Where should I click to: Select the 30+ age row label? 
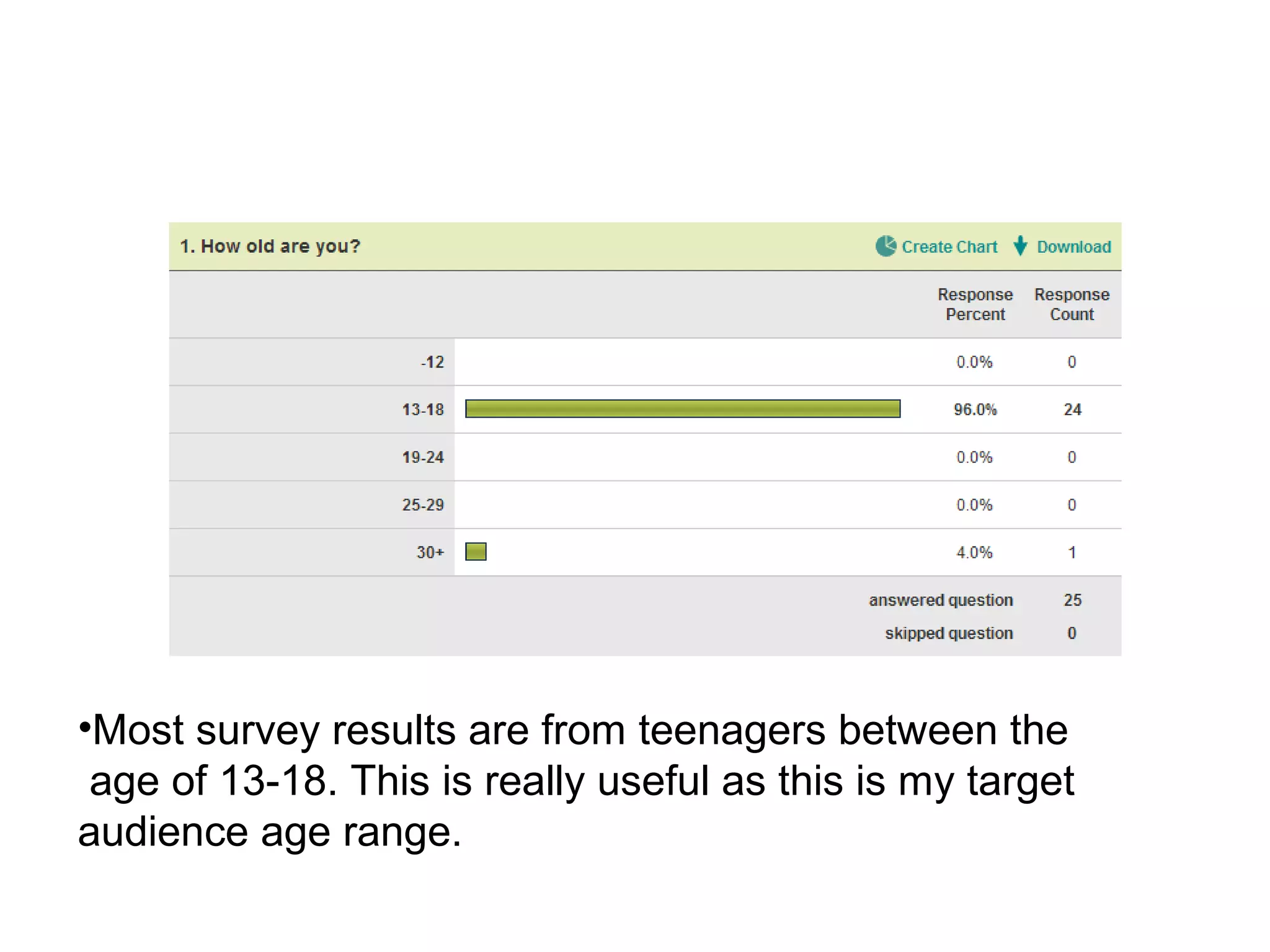pos(430,552)
